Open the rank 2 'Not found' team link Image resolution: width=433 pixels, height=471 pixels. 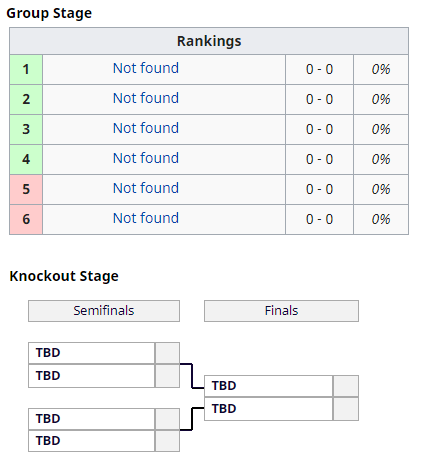point(146,98)
